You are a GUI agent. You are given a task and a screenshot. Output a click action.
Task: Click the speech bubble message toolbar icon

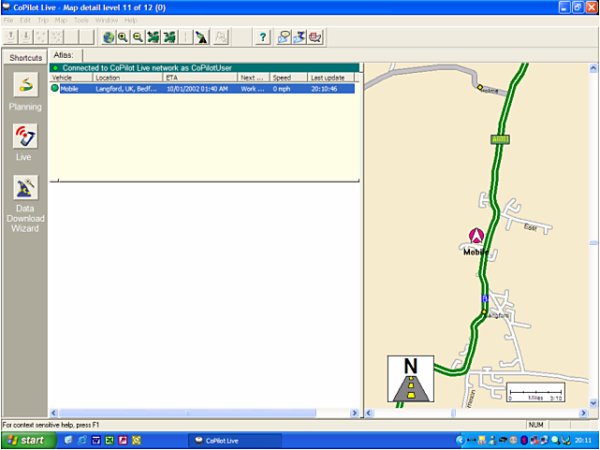(x=284, y=37)
